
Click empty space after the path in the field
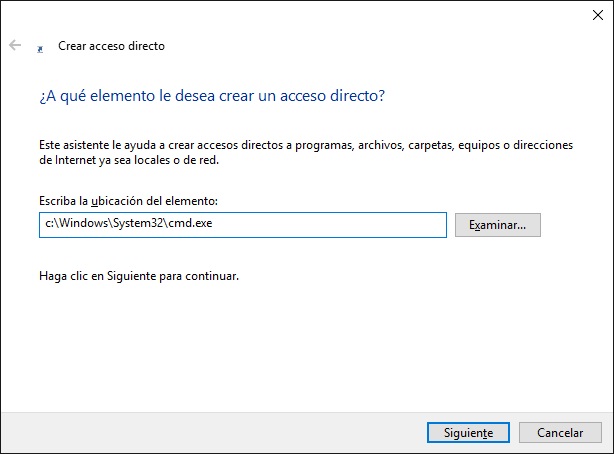pos(330,224)
